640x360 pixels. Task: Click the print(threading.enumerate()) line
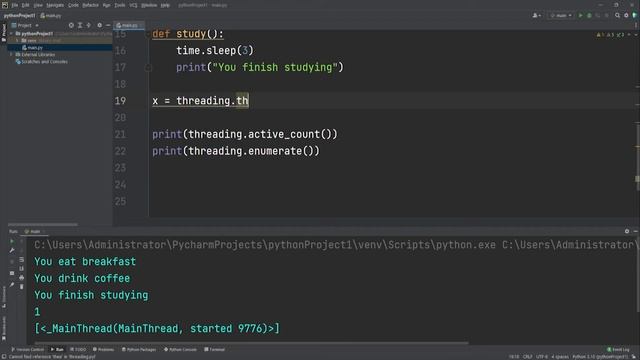pyautogui.click(x=236, y=151)
